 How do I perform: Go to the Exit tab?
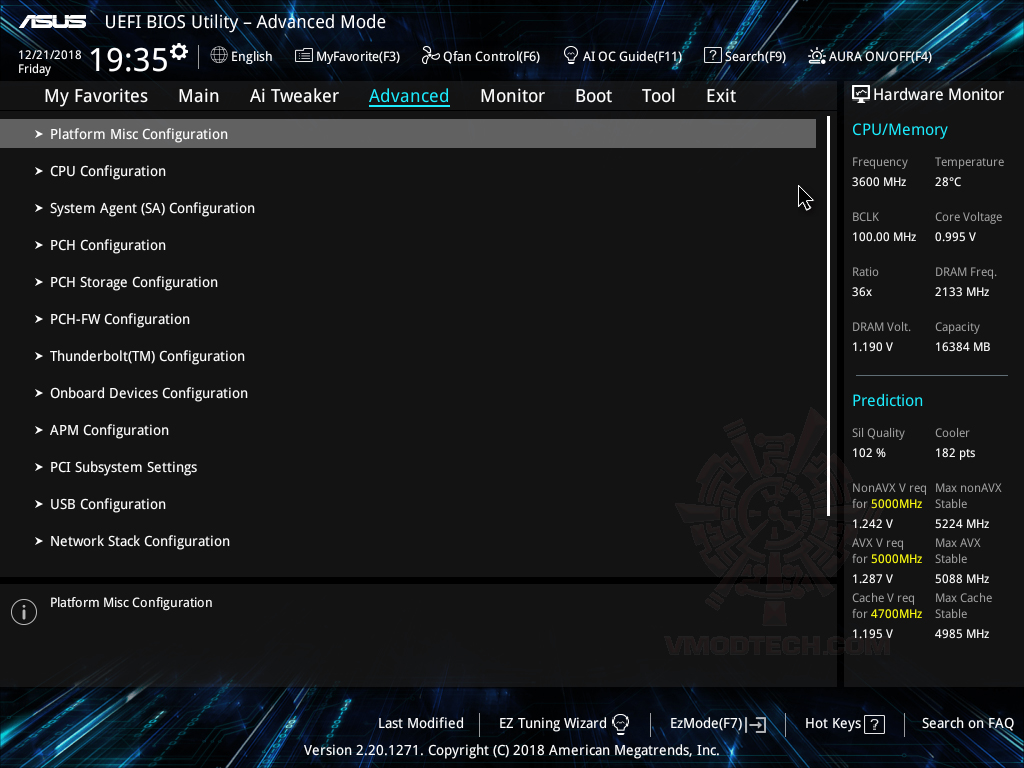coord(721,96)
